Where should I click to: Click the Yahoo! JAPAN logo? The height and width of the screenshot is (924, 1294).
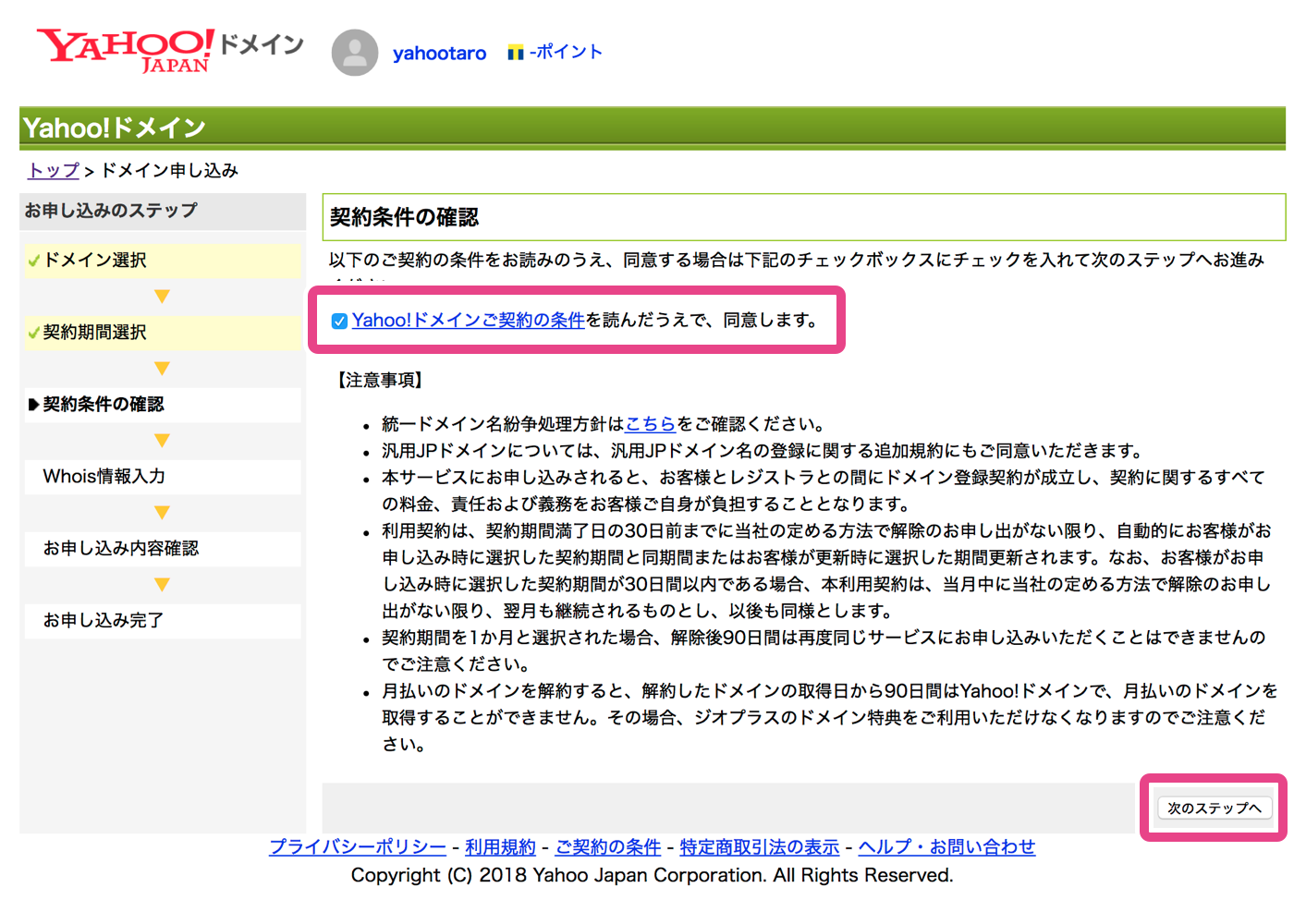(125, 50)
